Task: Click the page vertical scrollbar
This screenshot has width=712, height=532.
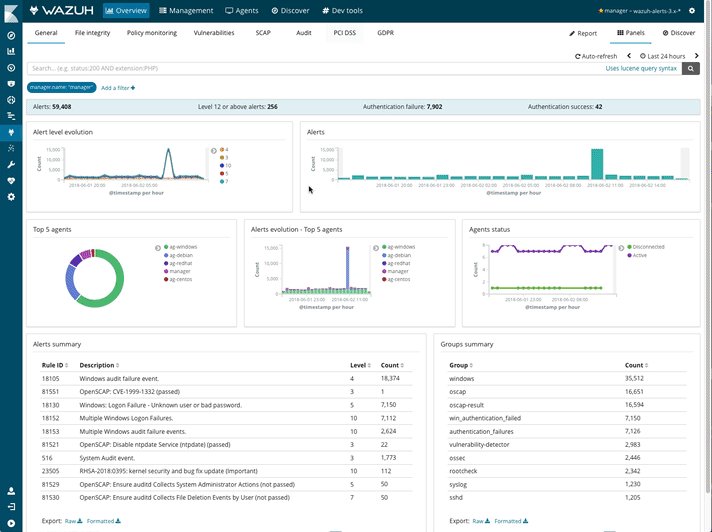Action: point(708,245)
